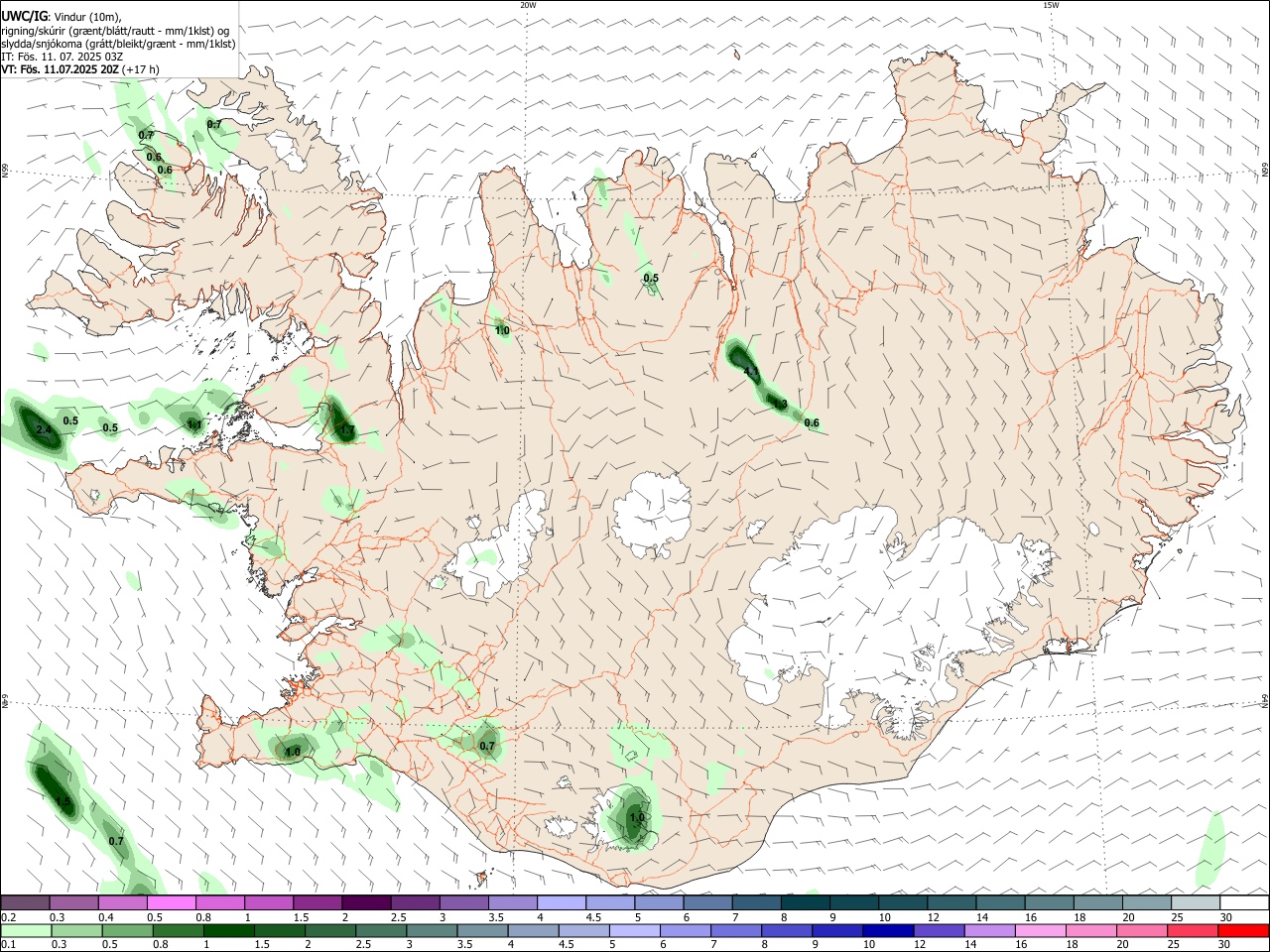The image size is (1270, 952).
Task: Click the bold "VT: Fös. 11.07.2025 20Z" line
Action: pyautogui.click(x=60, y=69)
